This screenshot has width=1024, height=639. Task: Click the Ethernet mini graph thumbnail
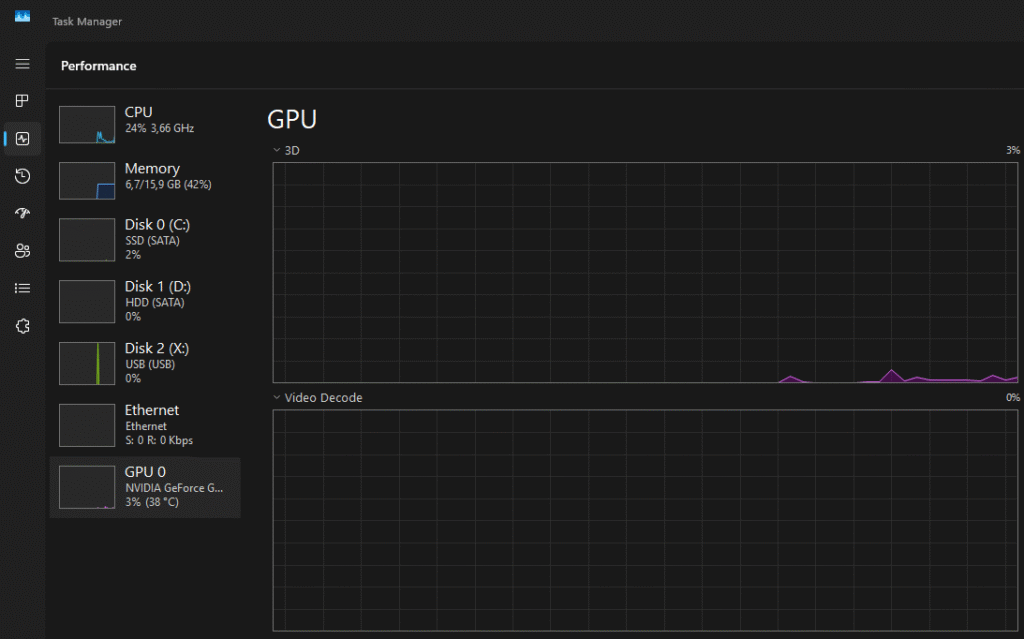click(87, 425)
